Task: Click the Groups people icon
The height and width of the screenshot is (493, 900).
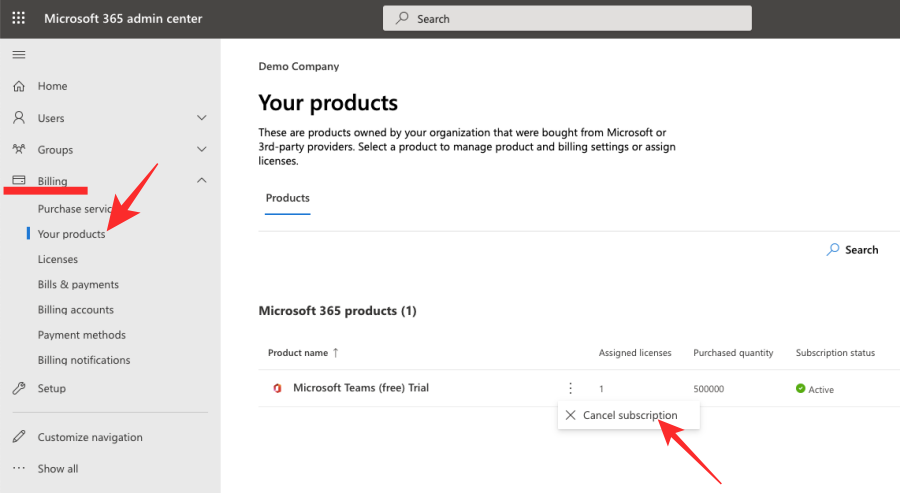Action: (x=19, y=150)
